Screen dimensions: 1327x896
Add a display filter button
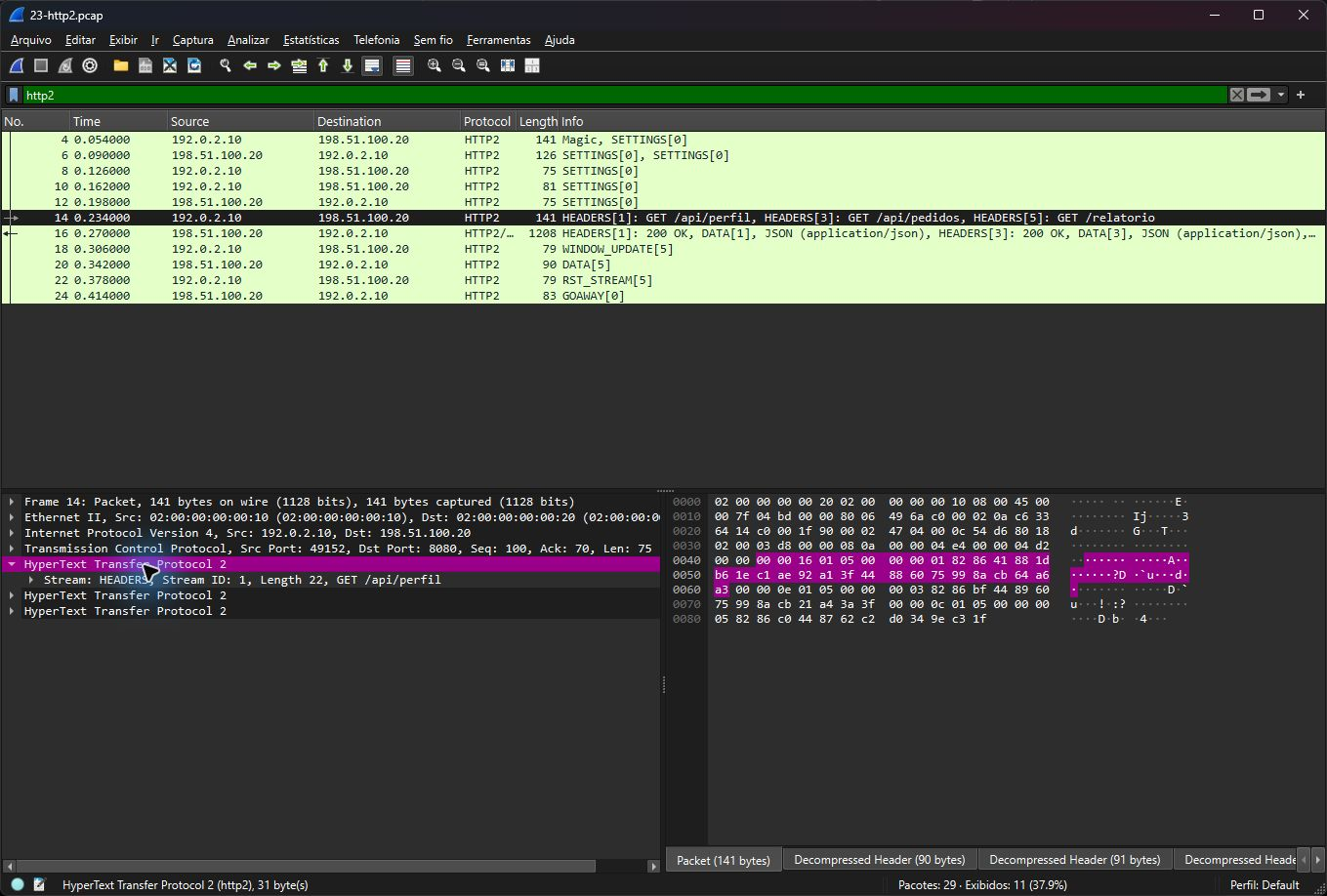(x=1301, y=95)
